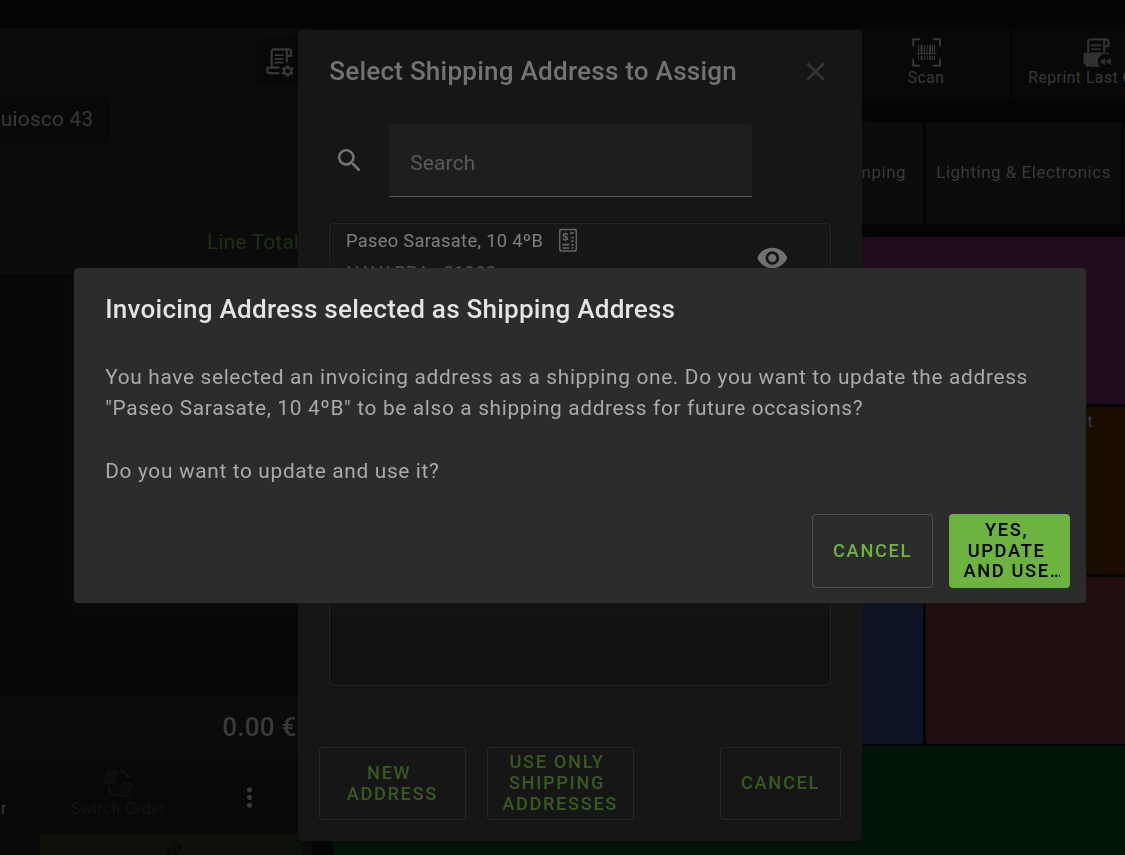Choose Use Only Shipping Addresses

coord(560,783)
